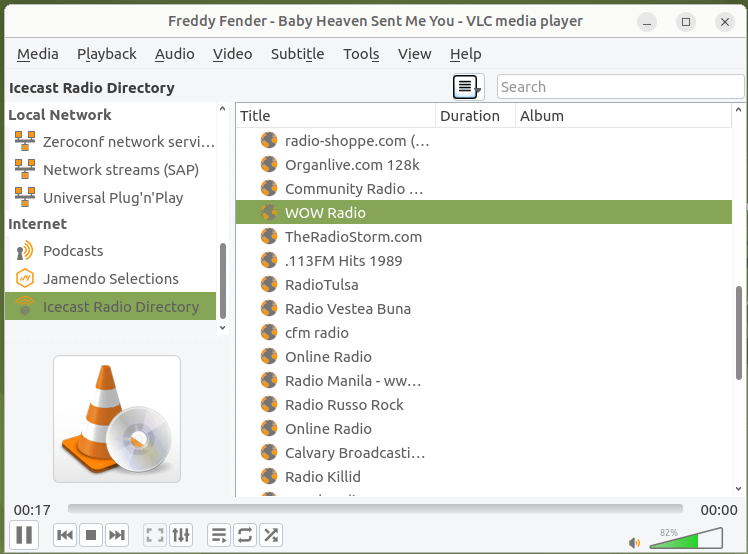The height and width of the screenshot is (554, 748).
Task: Select TheRadioStorm.com station
Action: click(x=484, y=237)
